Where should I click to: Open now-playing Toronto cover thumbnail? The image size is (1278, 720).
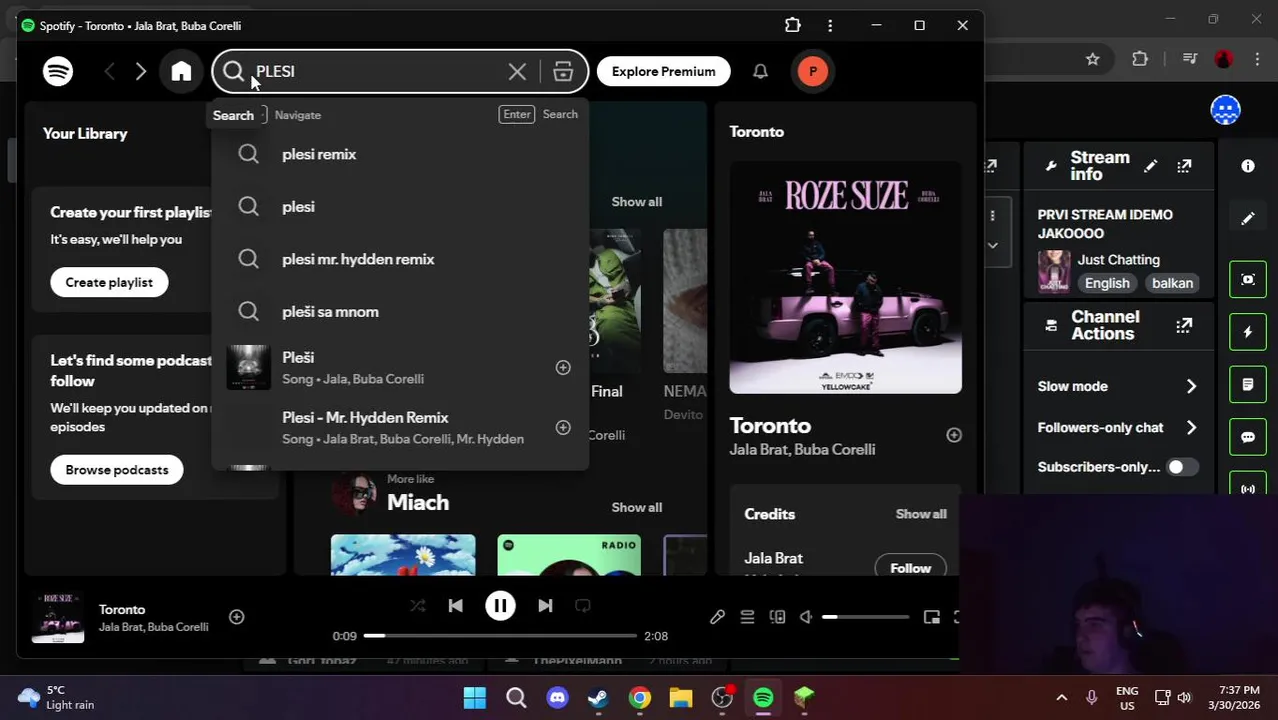point(57,617)
